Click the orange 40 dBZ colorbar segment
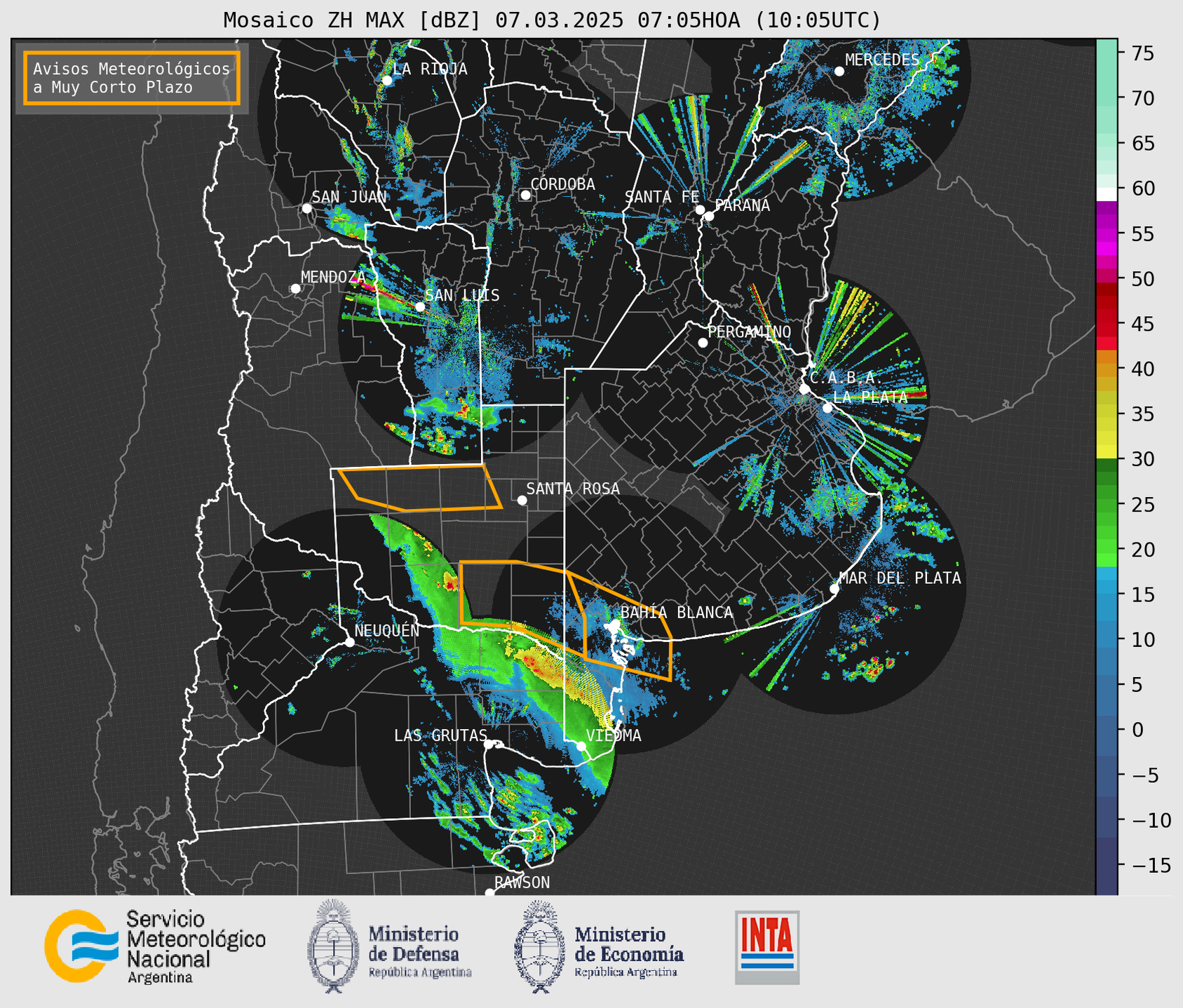Screen dimensions: 1183x1008 pyautogui.click(x=1107, y=369)
